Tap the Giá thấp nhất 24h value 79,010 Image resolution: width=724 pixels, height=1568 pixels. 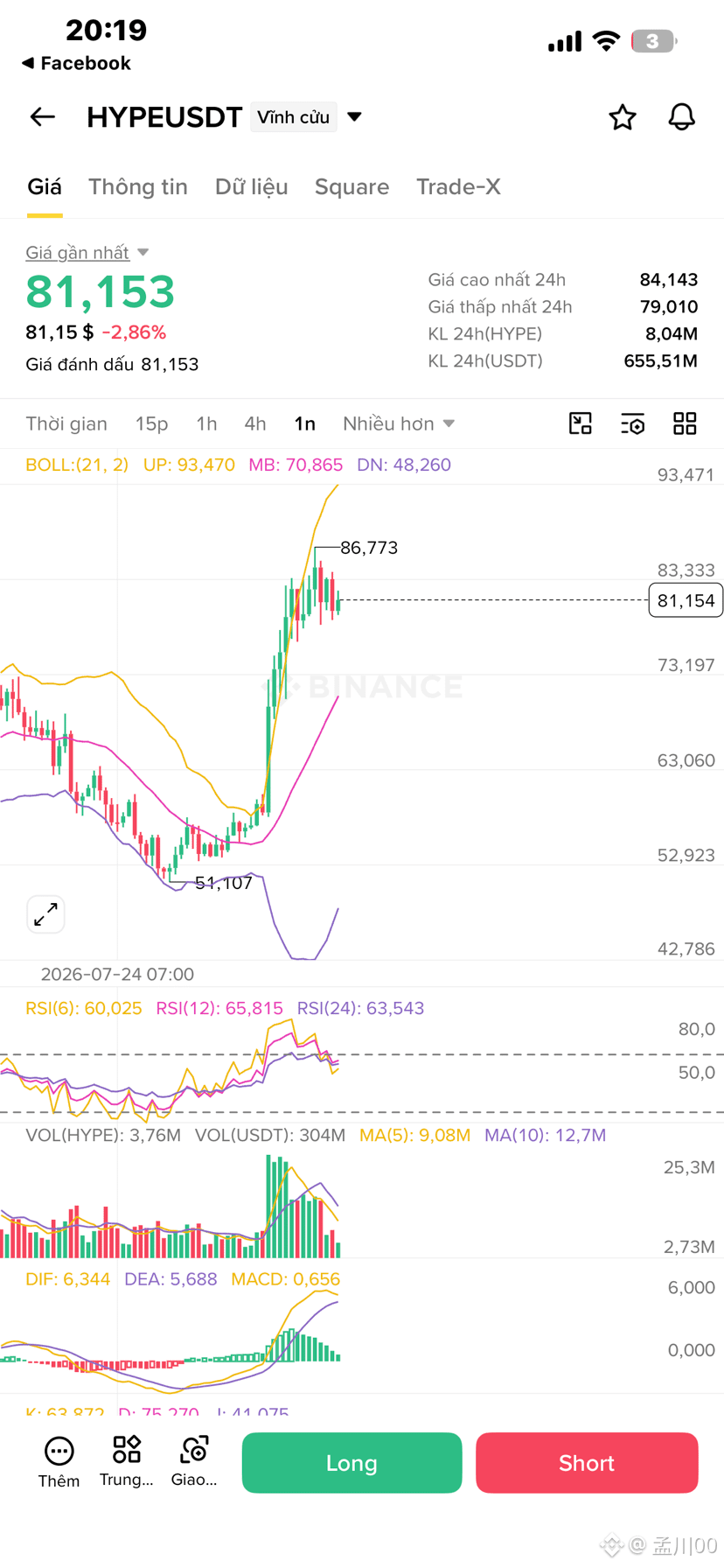[x=669, y=306]
